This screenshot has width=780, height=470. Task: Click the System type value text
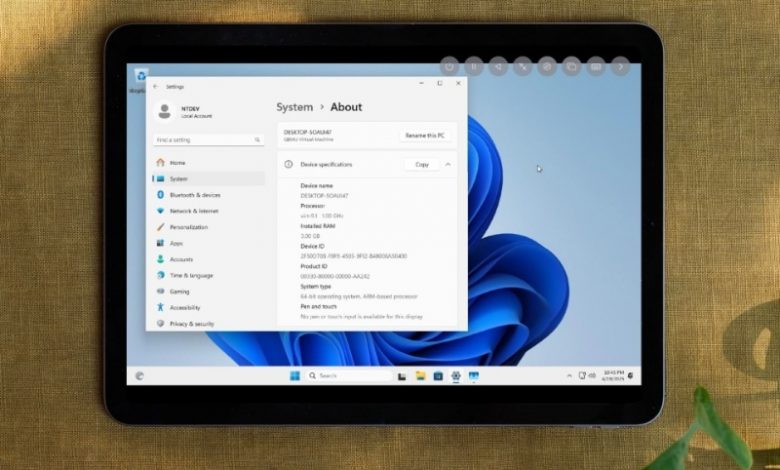pyautogui.click(x=359, y=296)
